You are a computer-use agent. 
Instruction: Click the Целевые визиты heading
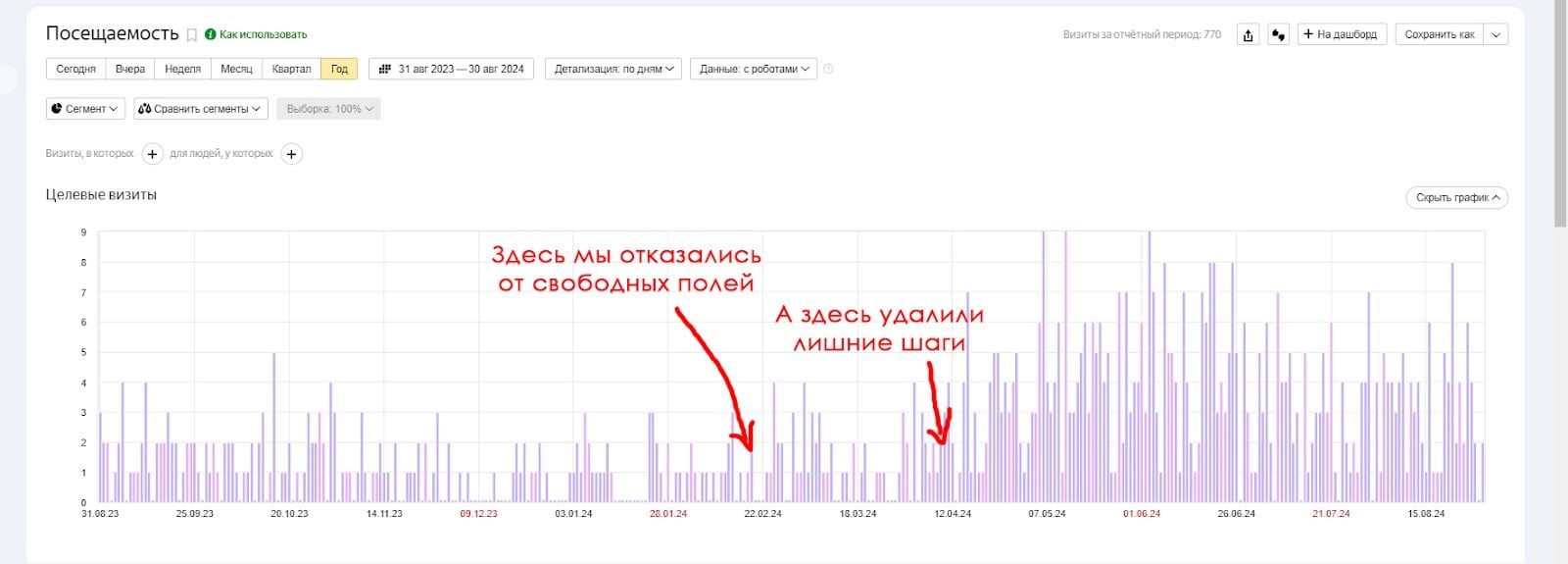101,194
